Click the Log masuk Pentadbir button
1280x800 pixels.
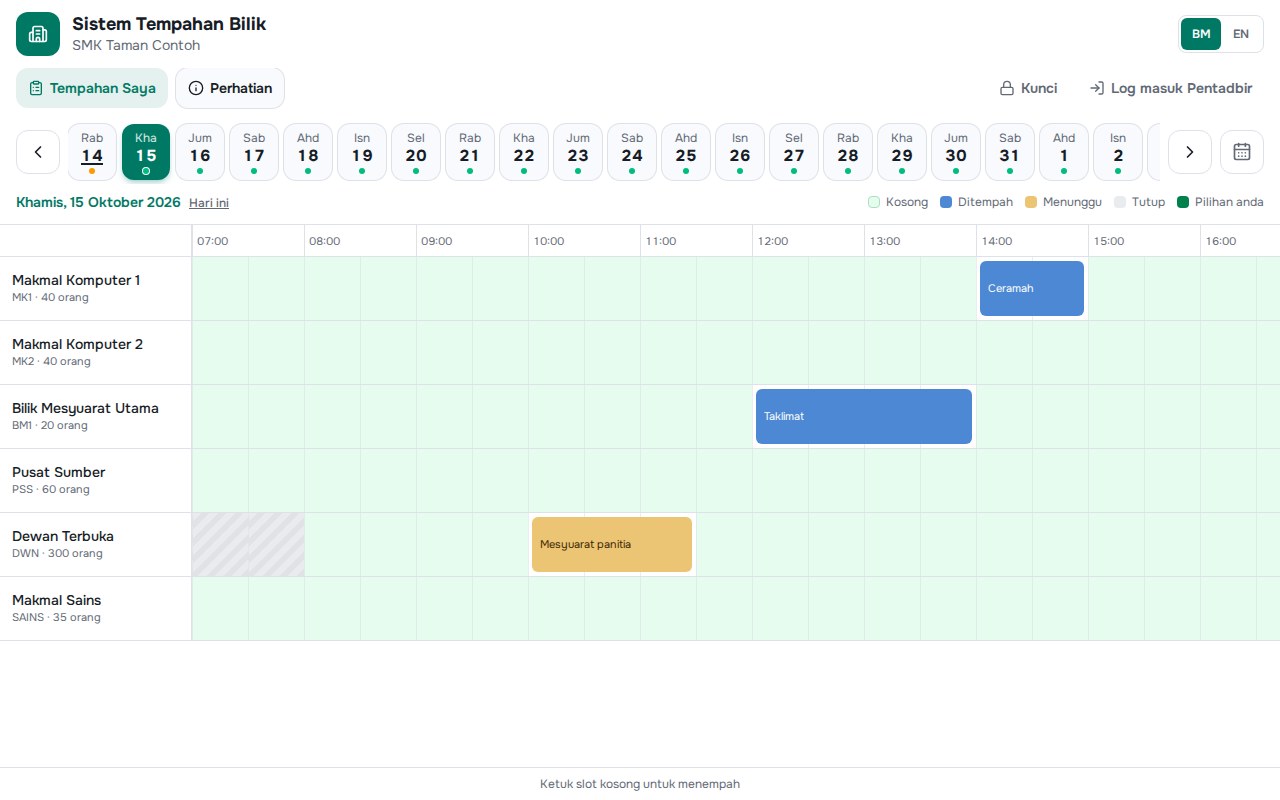[1171, 88]
